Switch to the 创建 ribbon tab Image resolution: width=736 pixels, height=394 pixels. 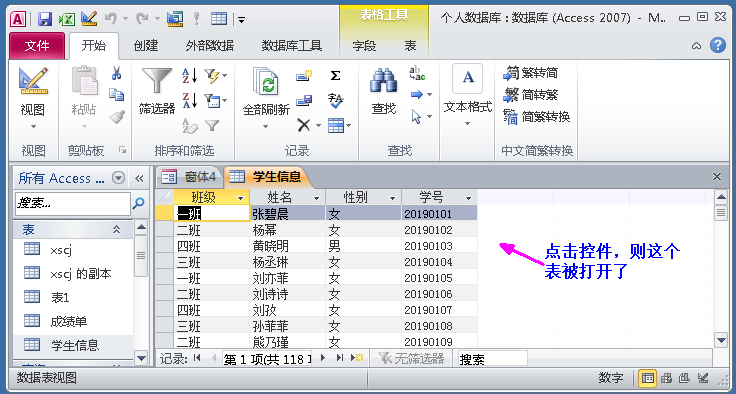pos(146,46)
